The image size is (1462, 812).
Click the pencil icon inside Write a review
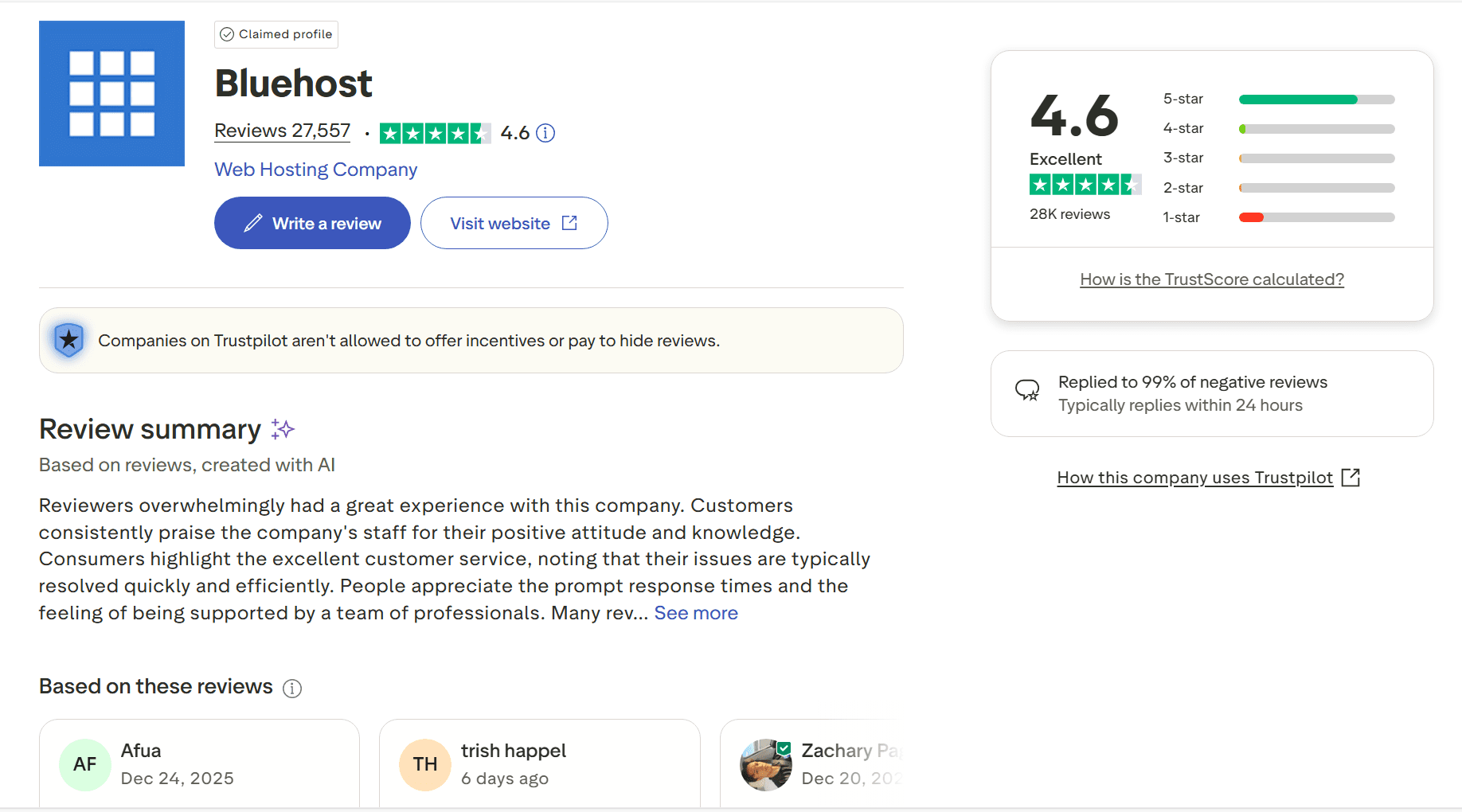point(253,223)
